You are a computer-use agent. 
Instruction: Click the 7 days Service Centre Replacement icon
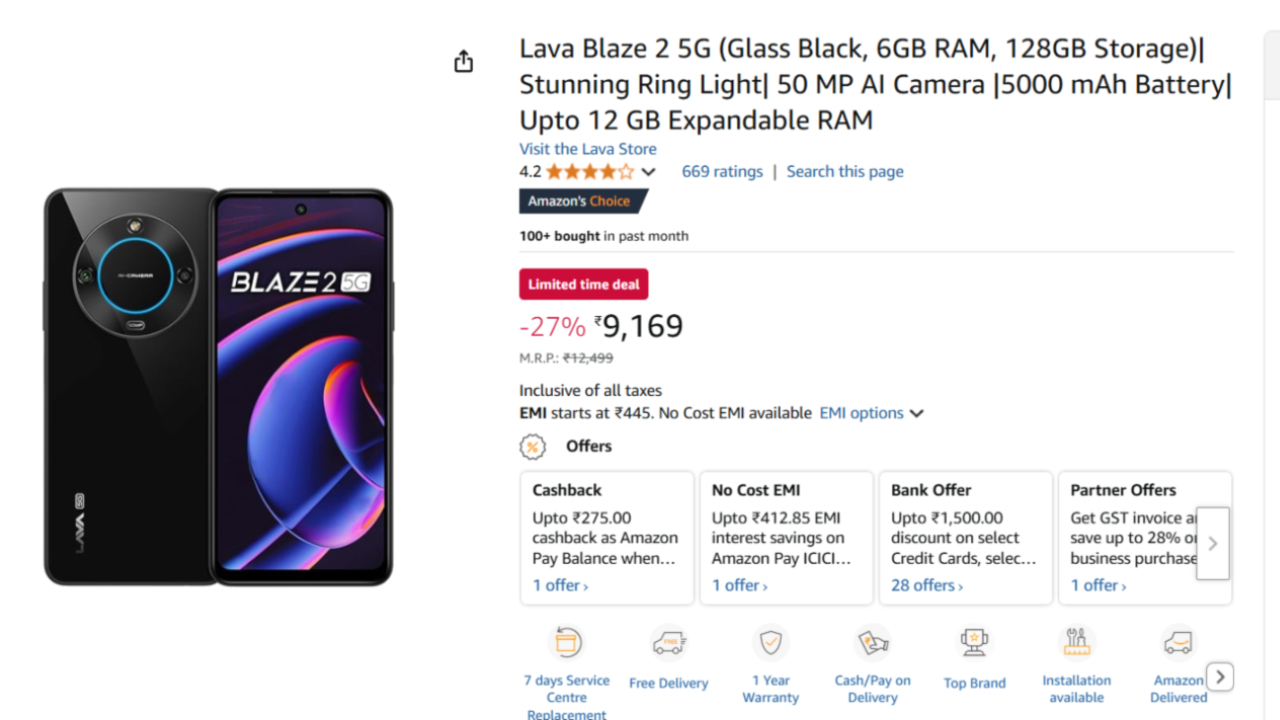pyautogui.click(x=567, y=642)
